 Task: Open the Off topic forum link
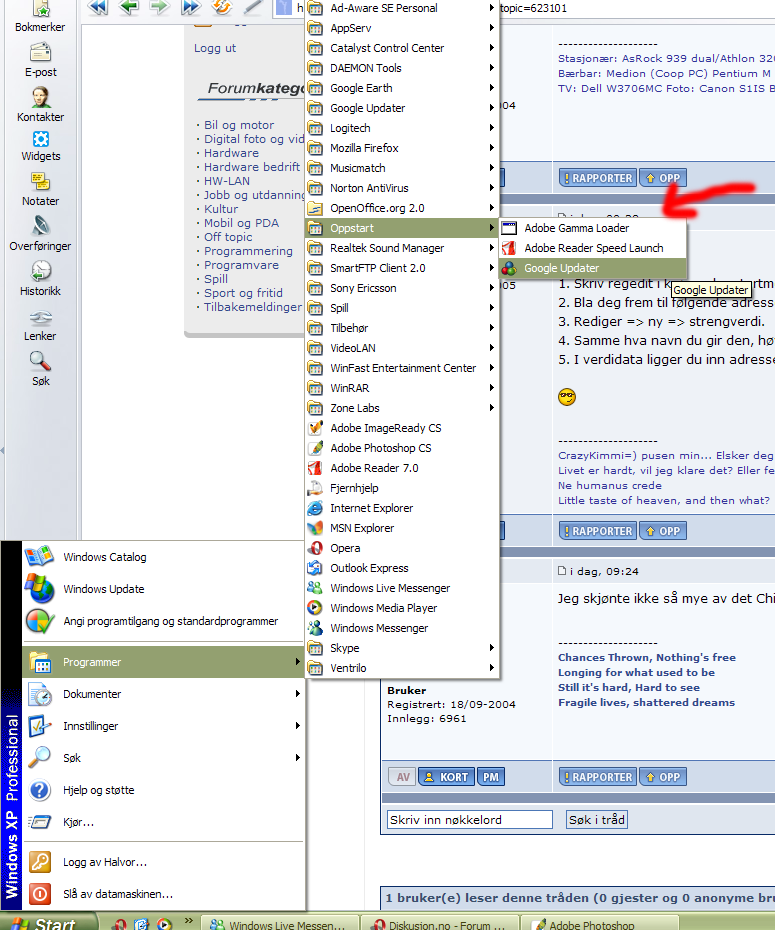(x=228, y=237)
